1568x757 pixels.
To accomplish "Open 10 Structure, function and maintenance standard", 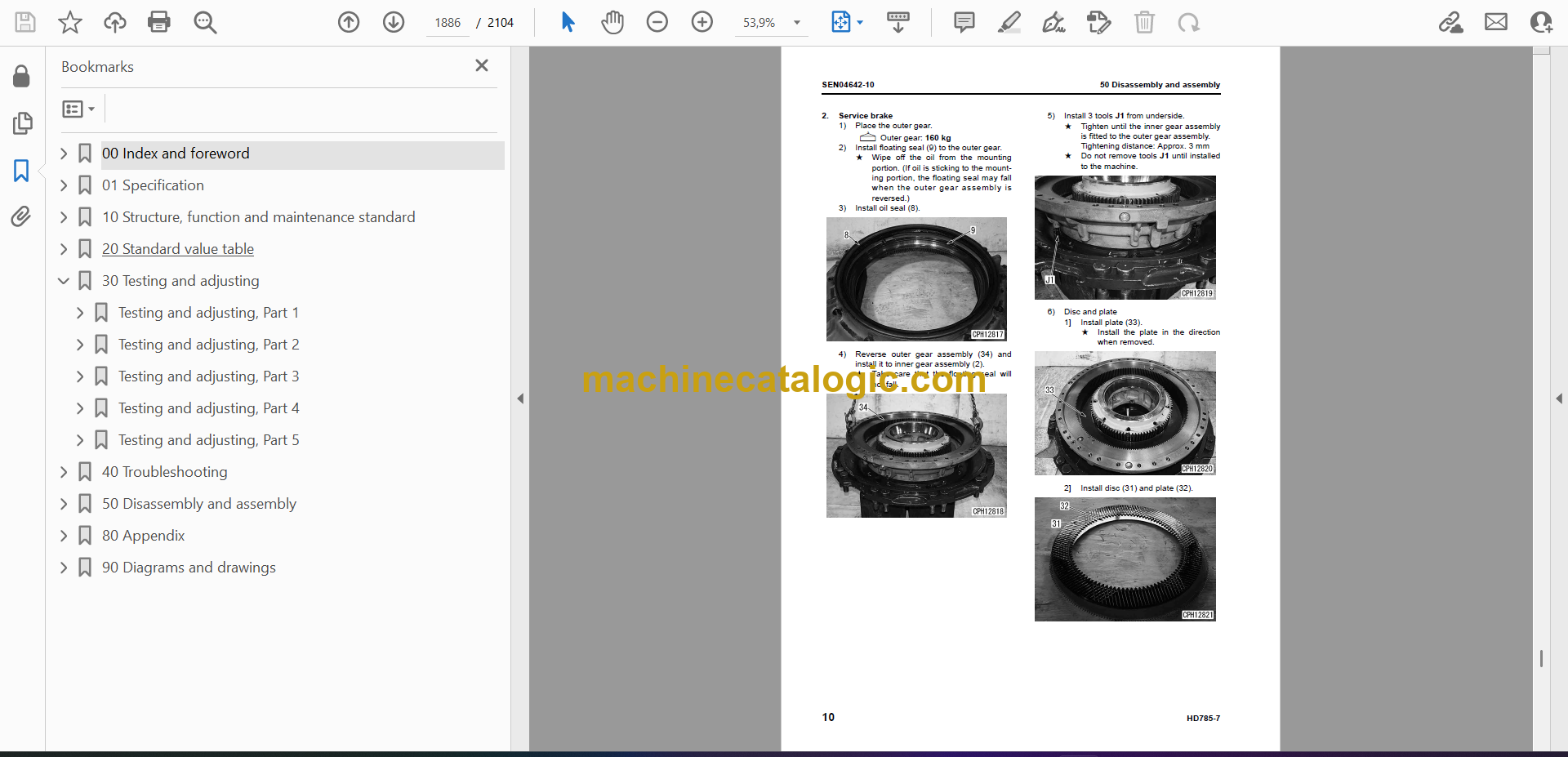I will [x=258, y=217].
